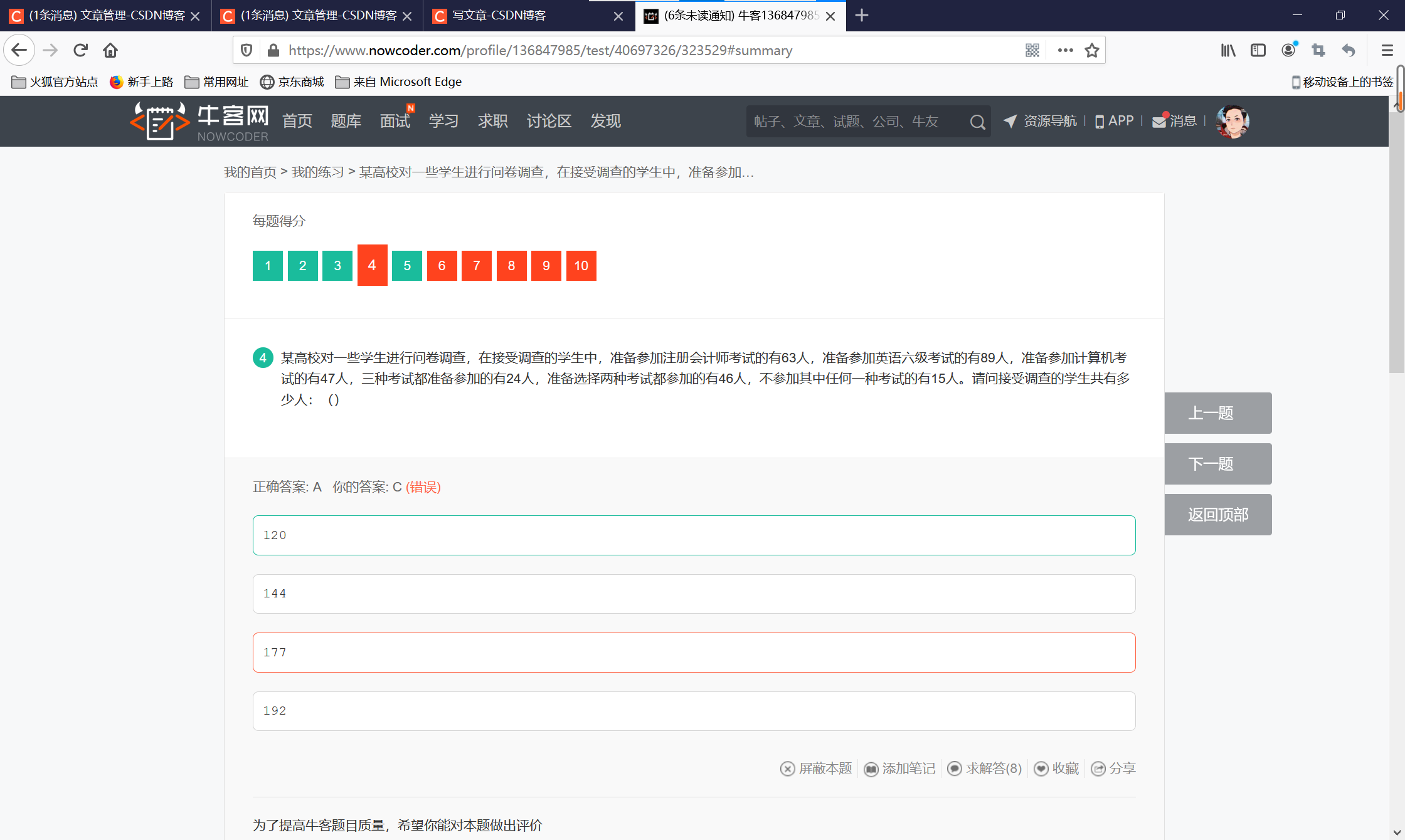
Task: Open 求解答(8) answers
Action: pos(985,769)
